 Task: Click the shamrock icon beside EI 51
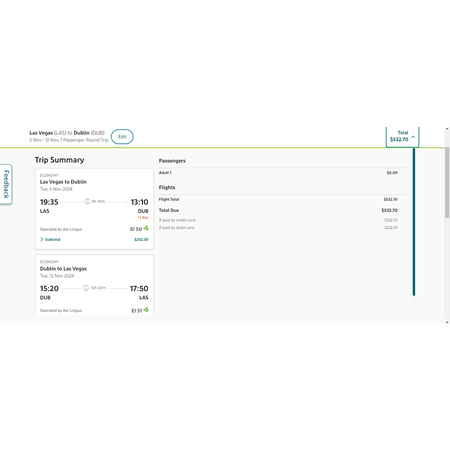click(146, 310)
